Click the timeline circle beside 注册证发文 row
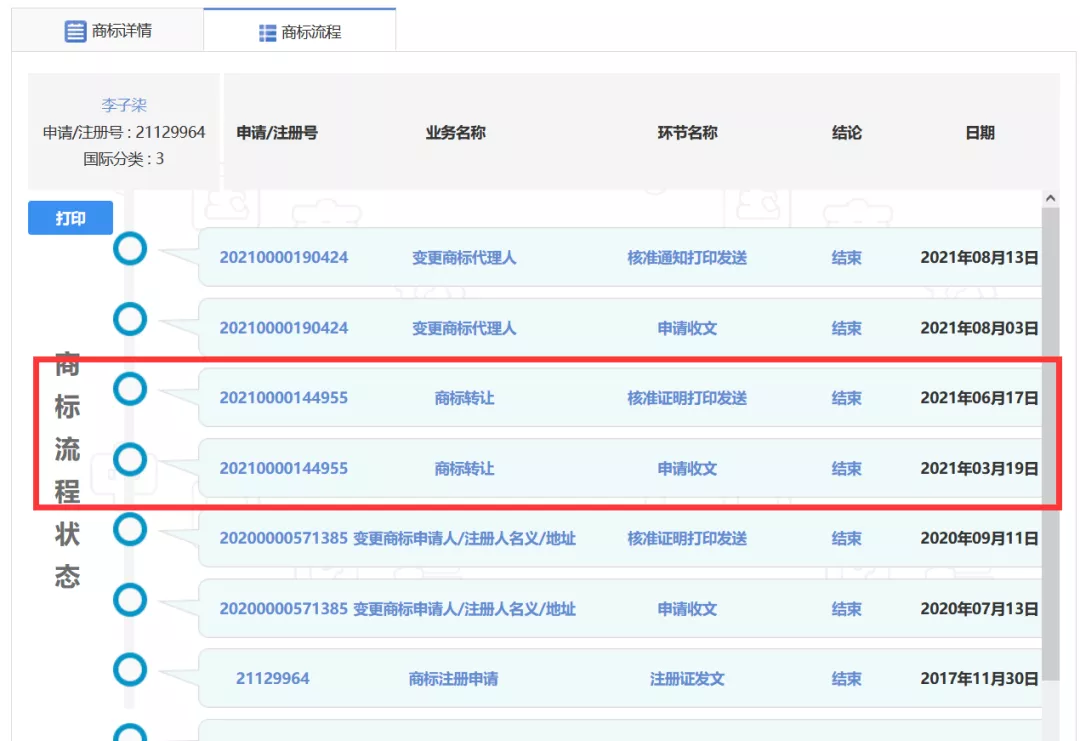Viewport: 1080px width, 741px height. [x=130, y=670]
